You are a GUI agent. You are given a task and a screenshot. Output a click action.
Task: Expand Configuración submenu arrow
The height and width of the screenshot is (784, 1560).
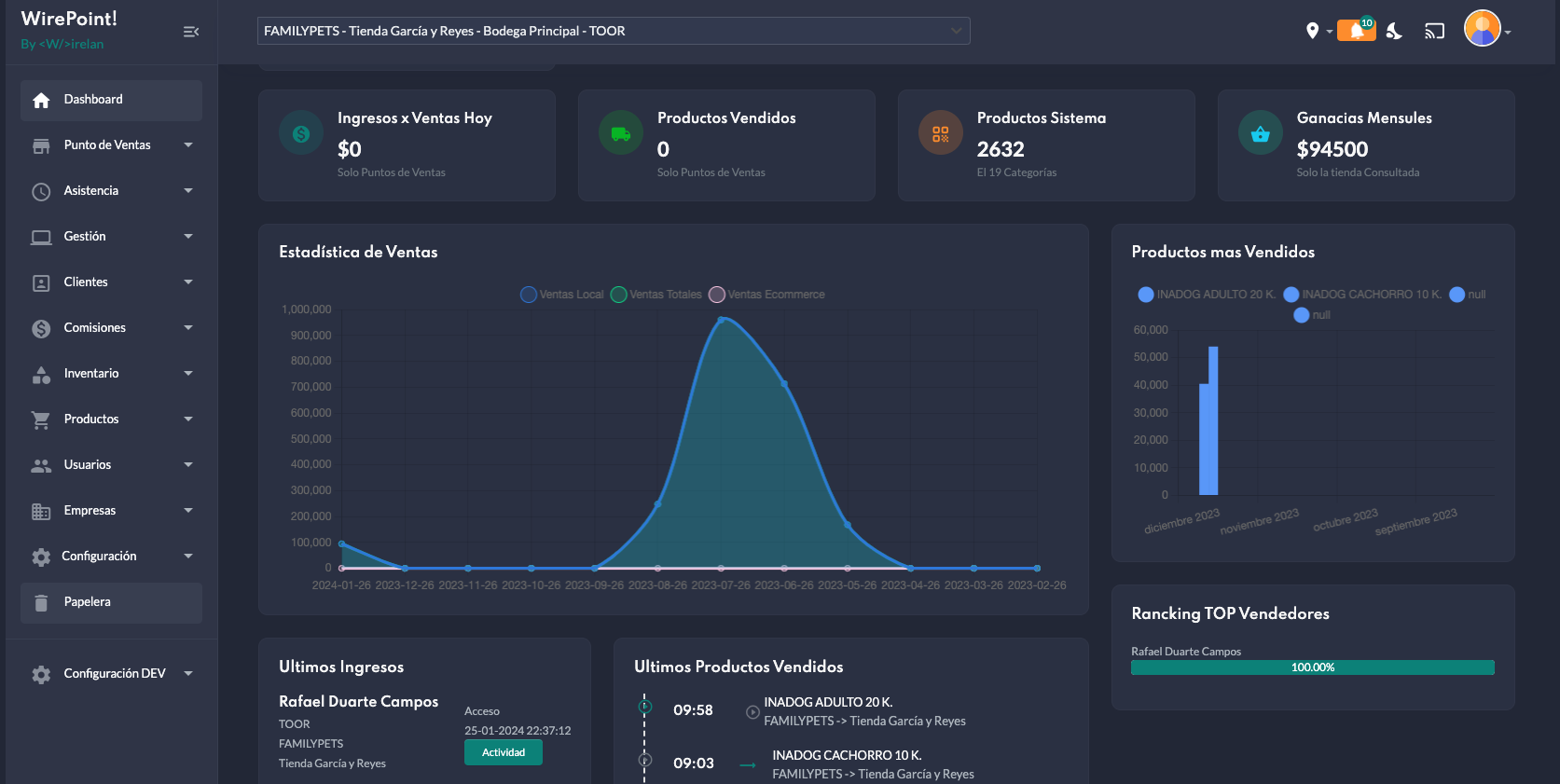188,557
